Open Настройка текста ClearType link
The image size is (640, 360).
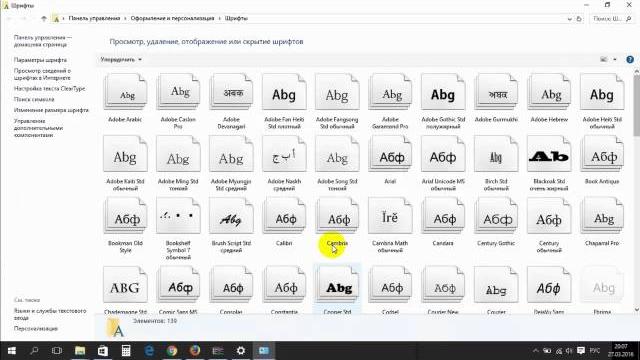click(49, 89)
